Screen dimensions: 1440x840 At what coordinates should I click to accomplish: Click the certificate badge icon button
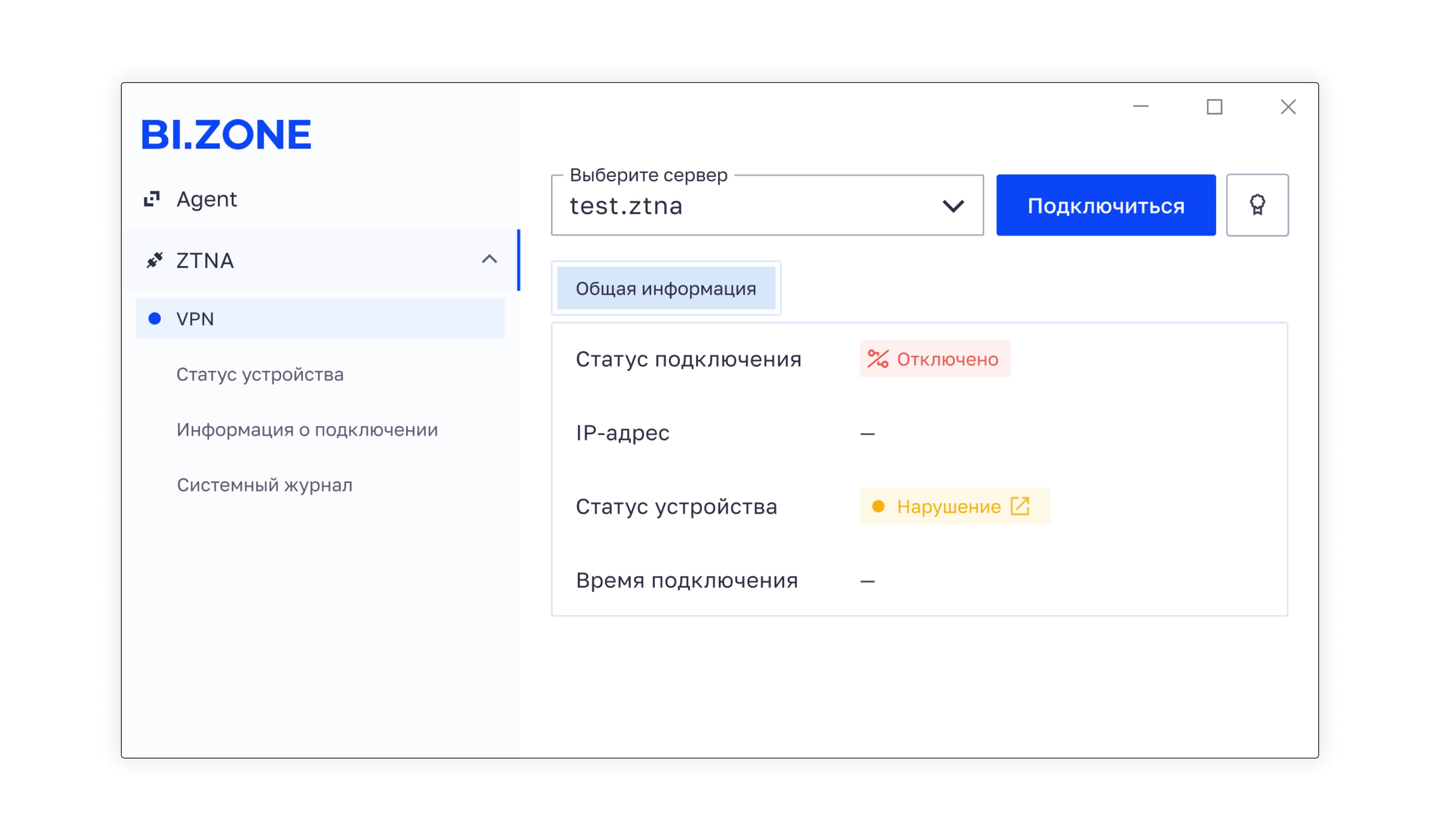click(x=1257, y=205)
